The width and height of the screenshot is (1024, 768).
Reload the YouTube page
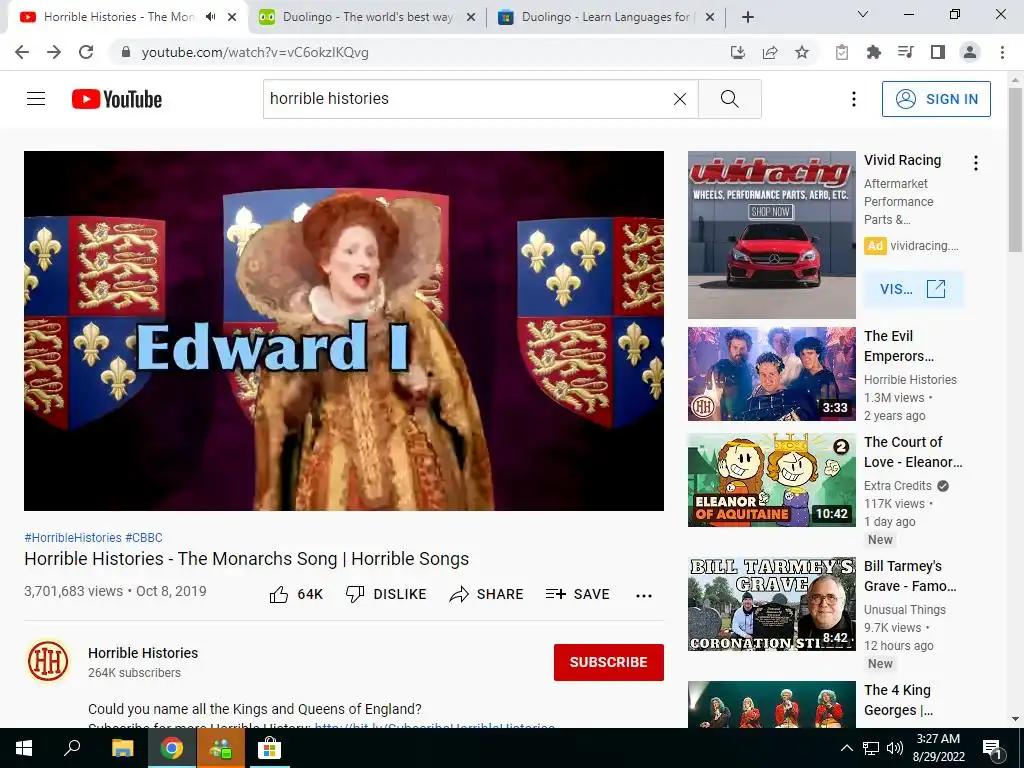tap(86, 52)
